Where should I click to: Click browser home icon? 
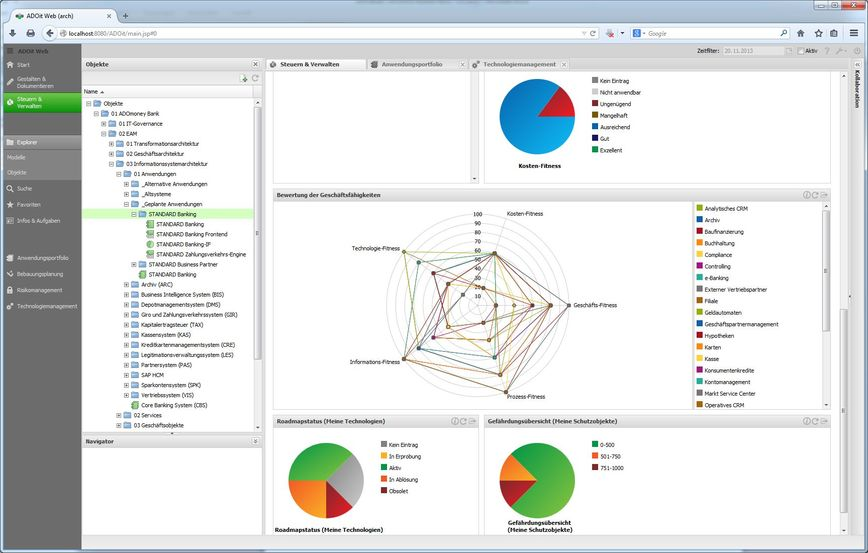[800, 33]
